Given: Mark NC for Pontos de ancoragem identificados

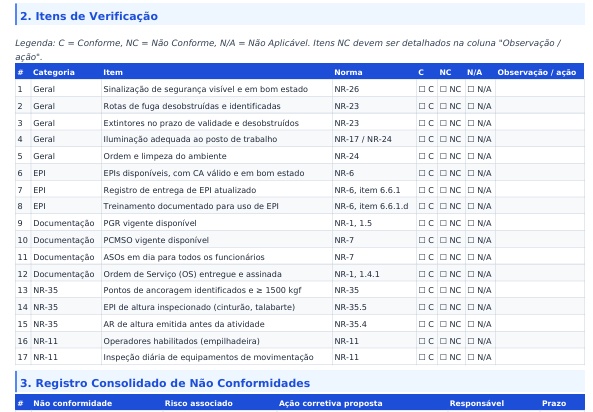Looking at the screenshot, I should [443, 290].
